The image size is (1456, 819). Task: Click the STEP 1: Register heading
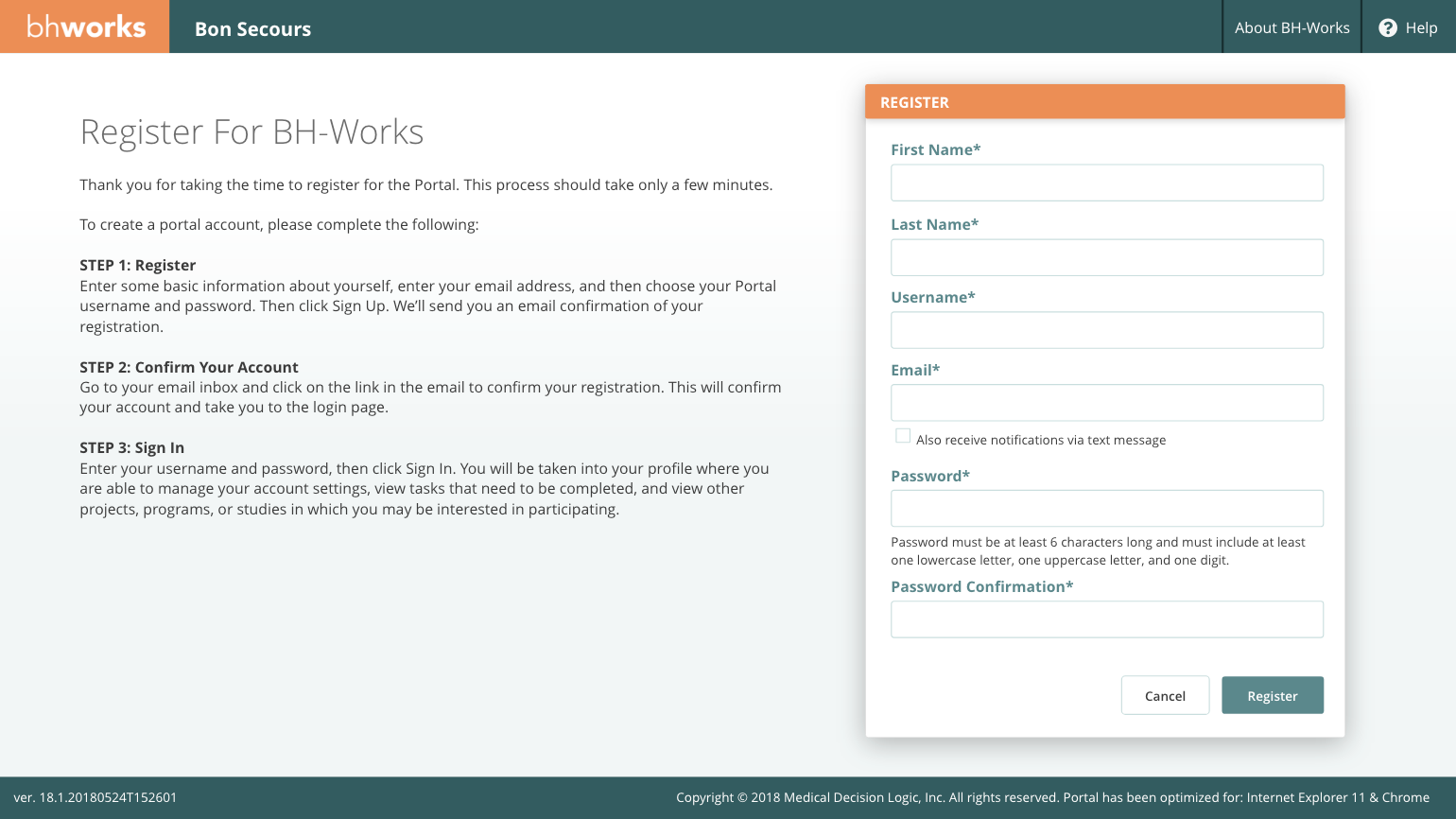pyautogui.click(x=138, y=265)
